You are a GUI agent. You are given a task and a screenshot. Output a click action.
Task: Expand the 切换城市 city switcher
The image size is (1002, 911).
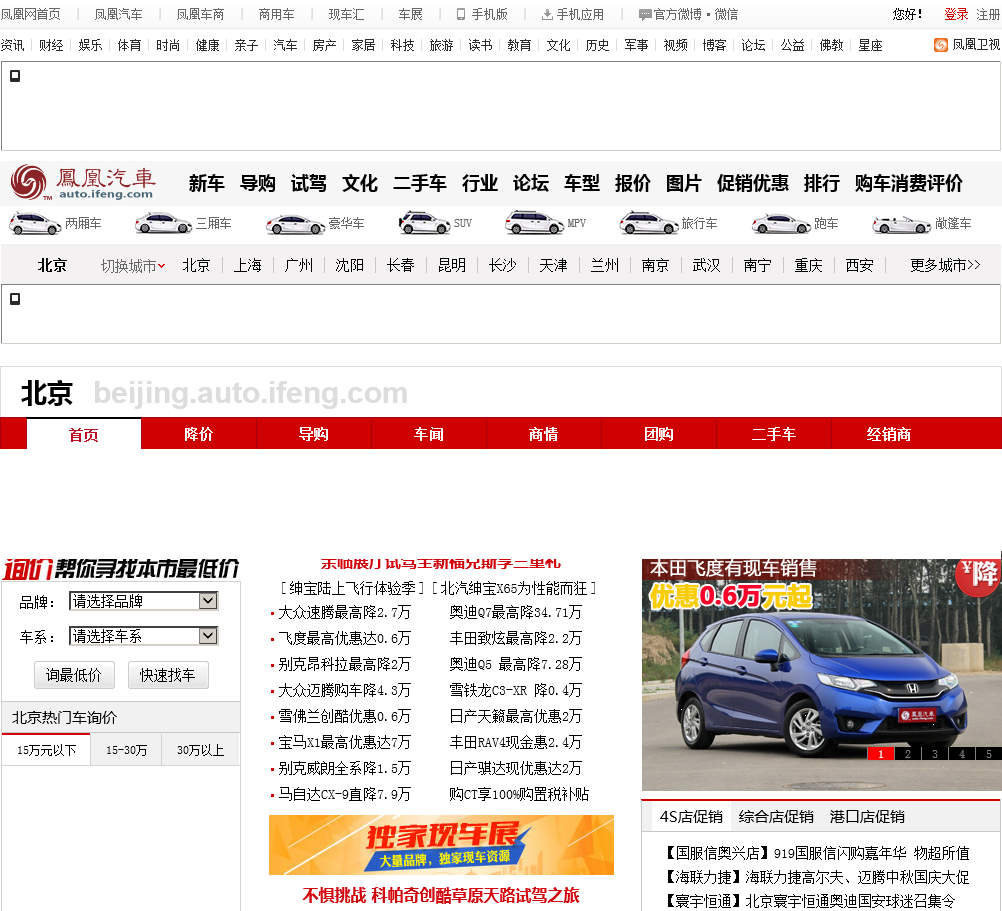[x=133, y=266]
